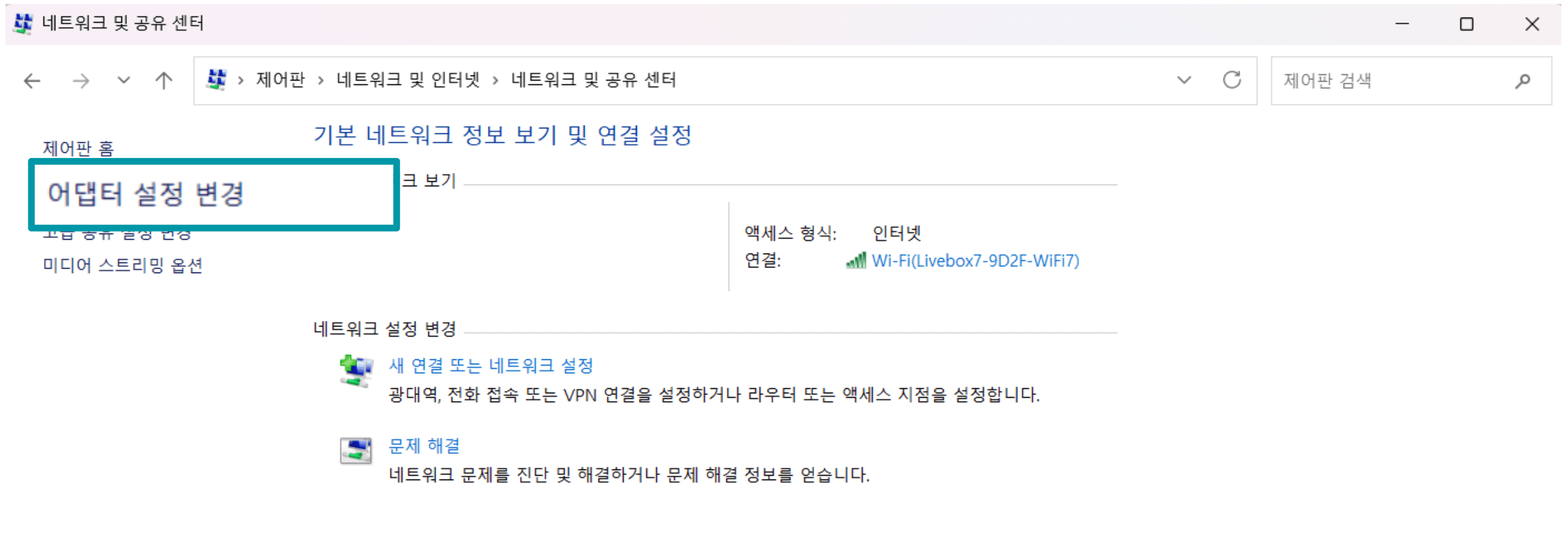Viewport: 1568px width, 538px height.
Task: Click the new connection setup icon
Action: click(x=356, y=371)
